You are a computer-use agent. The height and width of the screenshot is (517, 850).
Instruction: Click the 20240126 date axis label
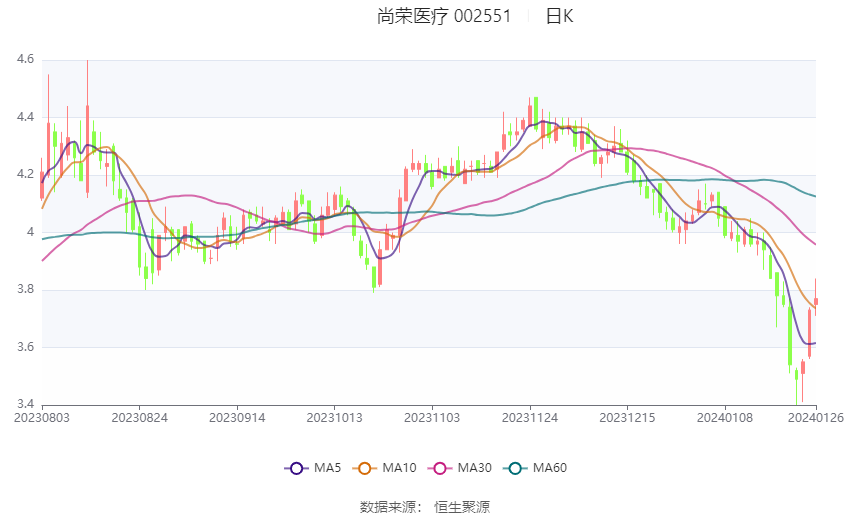pos(816,418)
